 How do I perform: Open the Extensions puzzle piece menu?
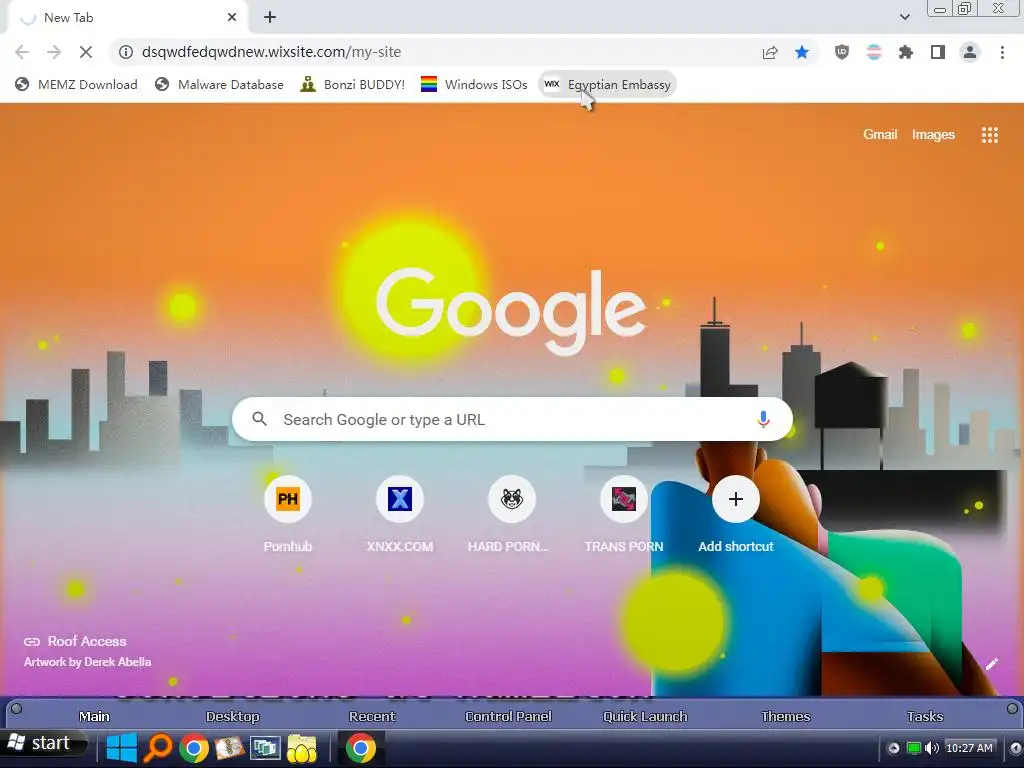906,52
